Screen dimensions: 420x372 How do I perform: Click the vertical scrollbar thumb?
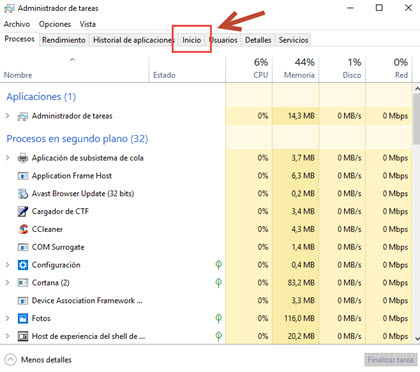(416, 119)
